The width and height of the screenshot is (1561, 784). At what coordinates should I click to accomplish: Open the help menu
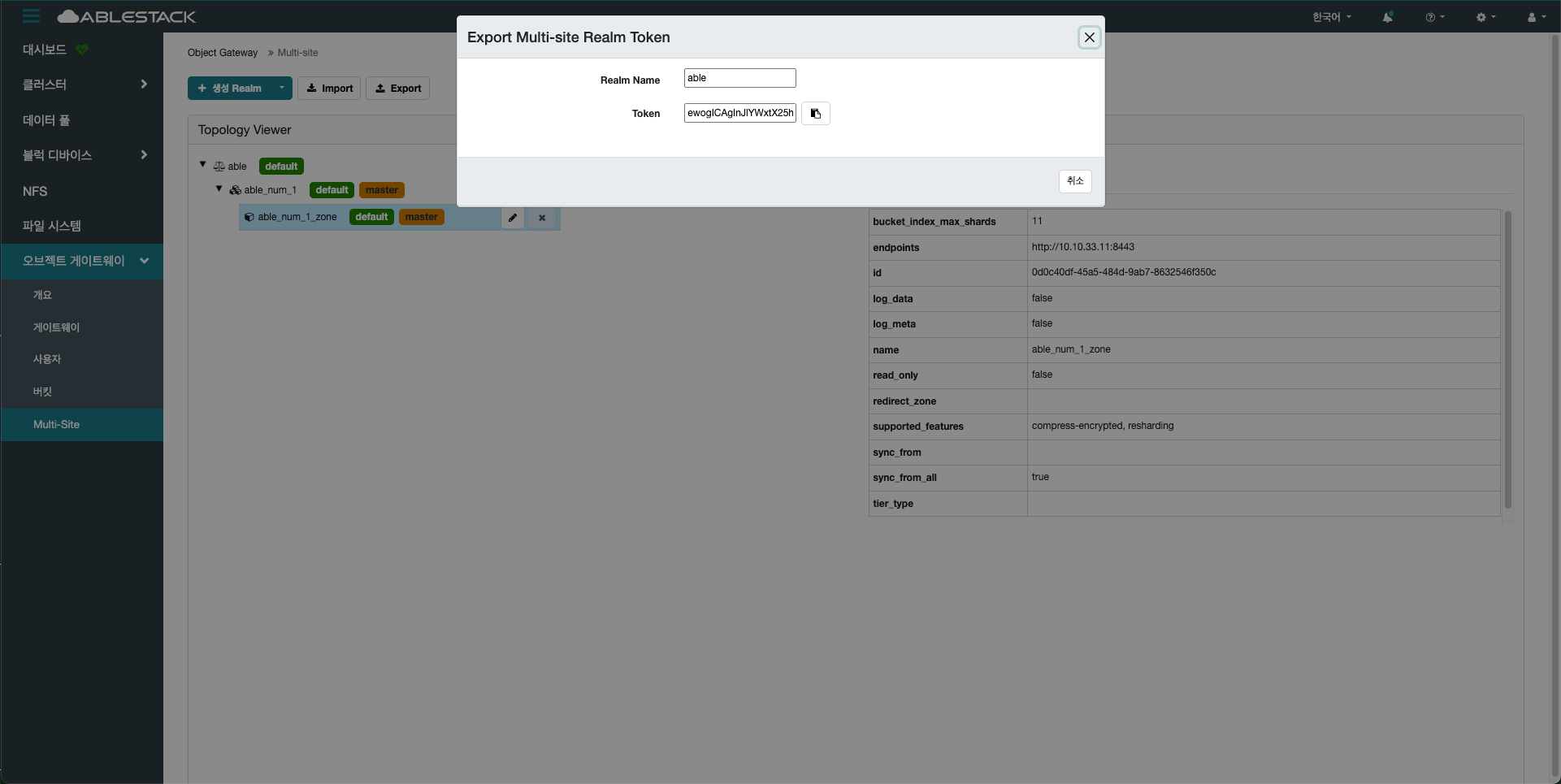[x=1435, y=17]
